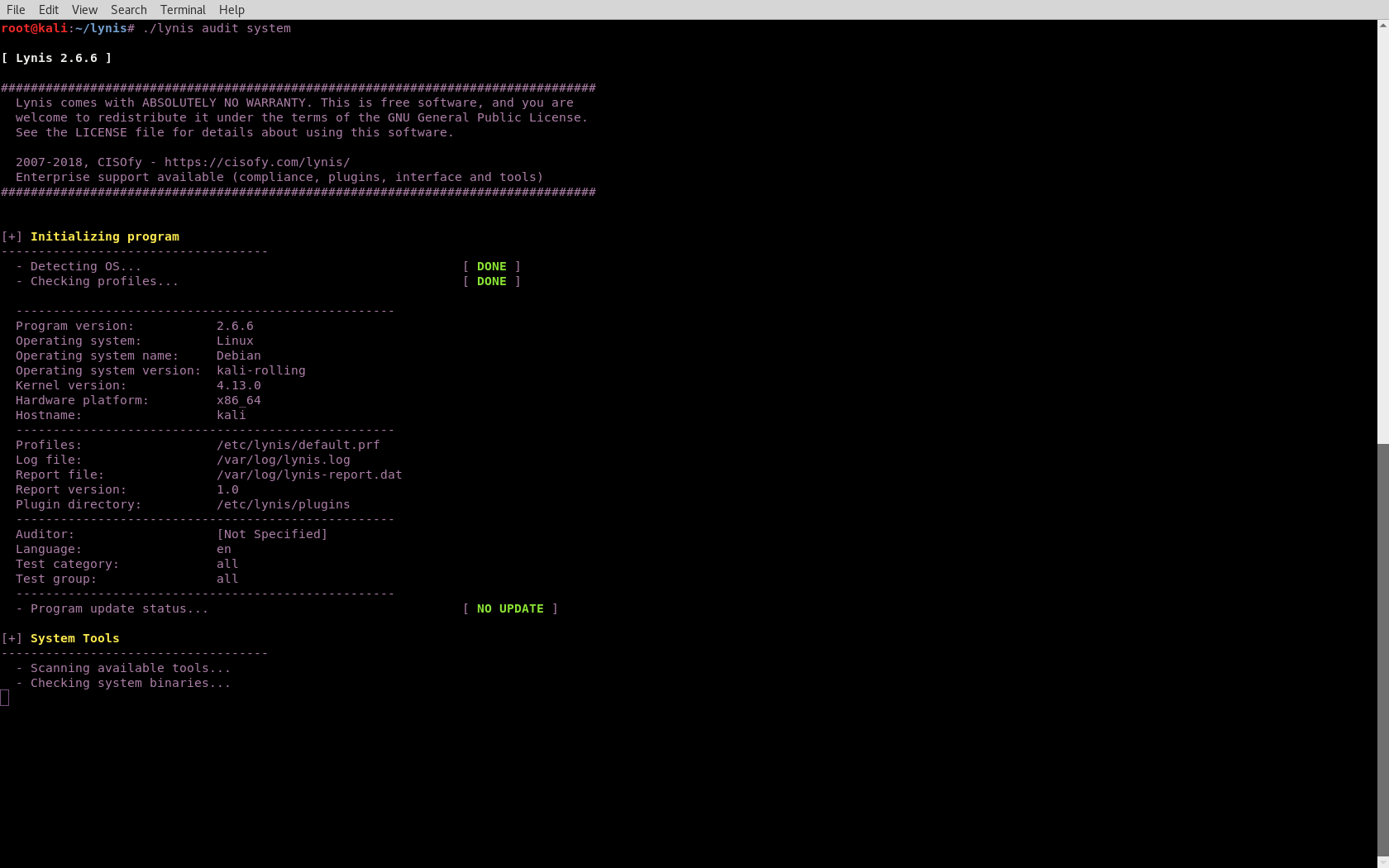Click the "Test category:" label
This screenshot has height=868, width=1389.
67,564
